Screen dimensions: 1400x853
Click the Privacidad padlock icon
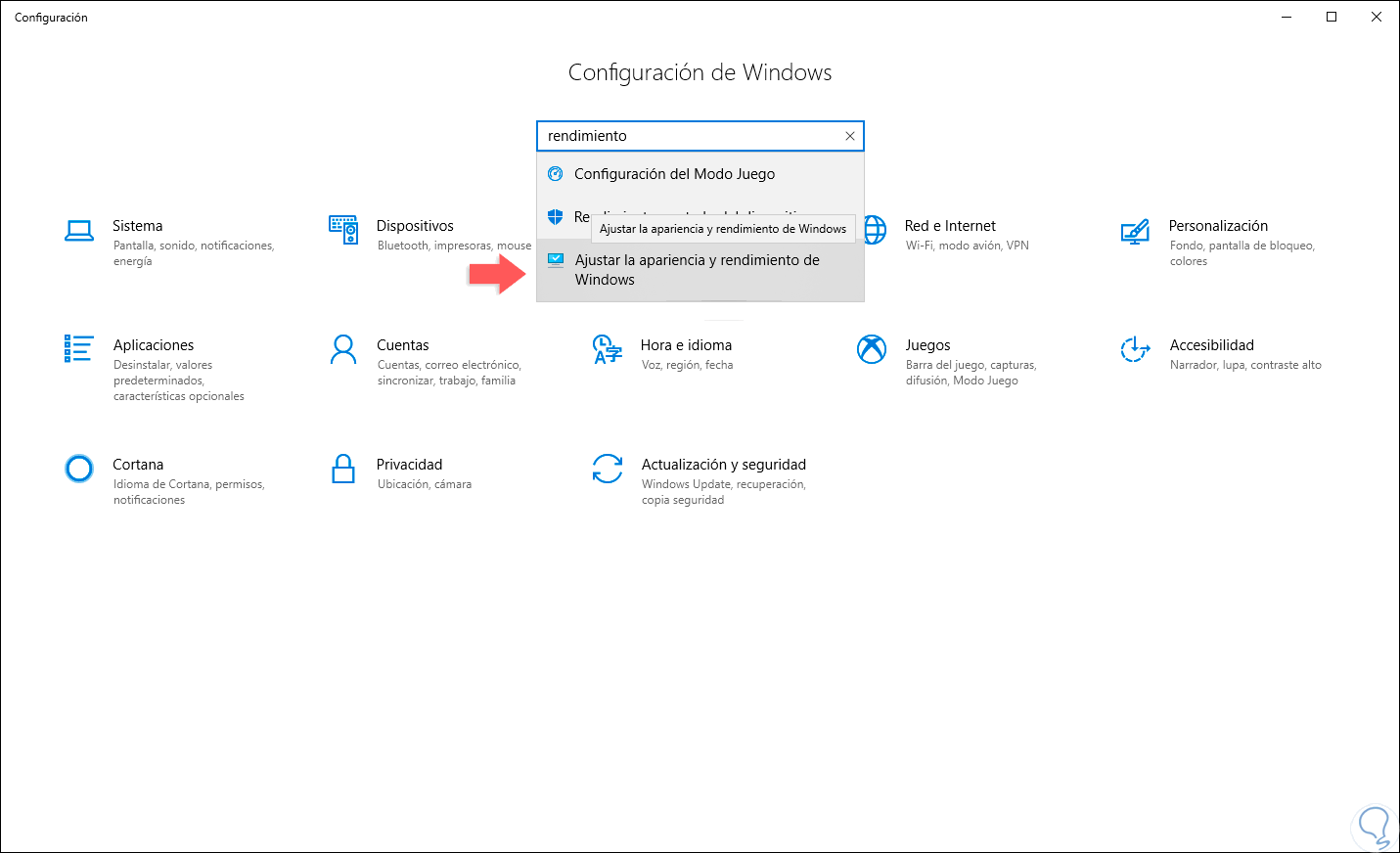pos(343,469)
